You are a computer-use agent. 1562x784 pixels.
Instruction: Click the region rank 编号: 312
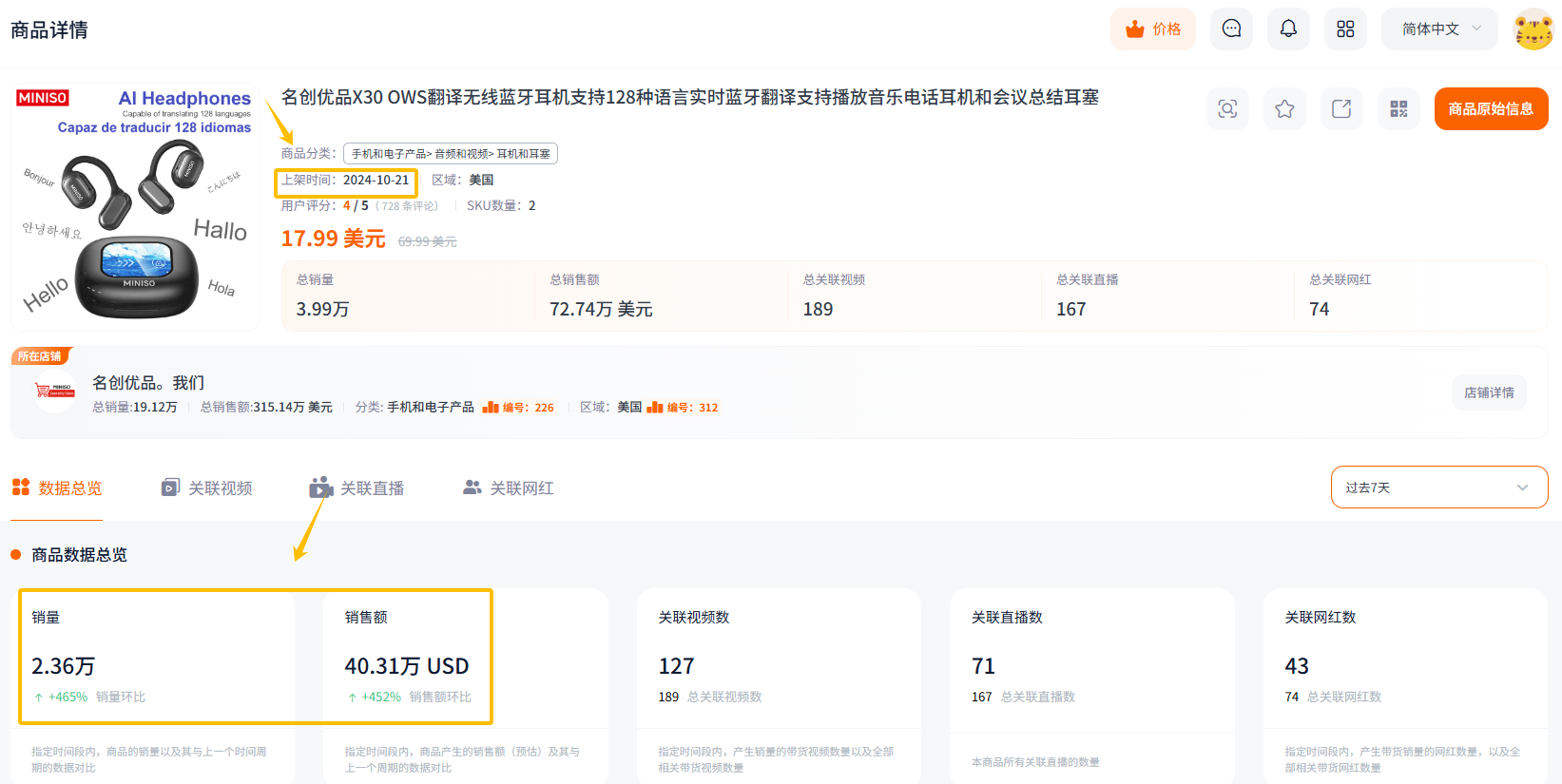tap(683, 407)
